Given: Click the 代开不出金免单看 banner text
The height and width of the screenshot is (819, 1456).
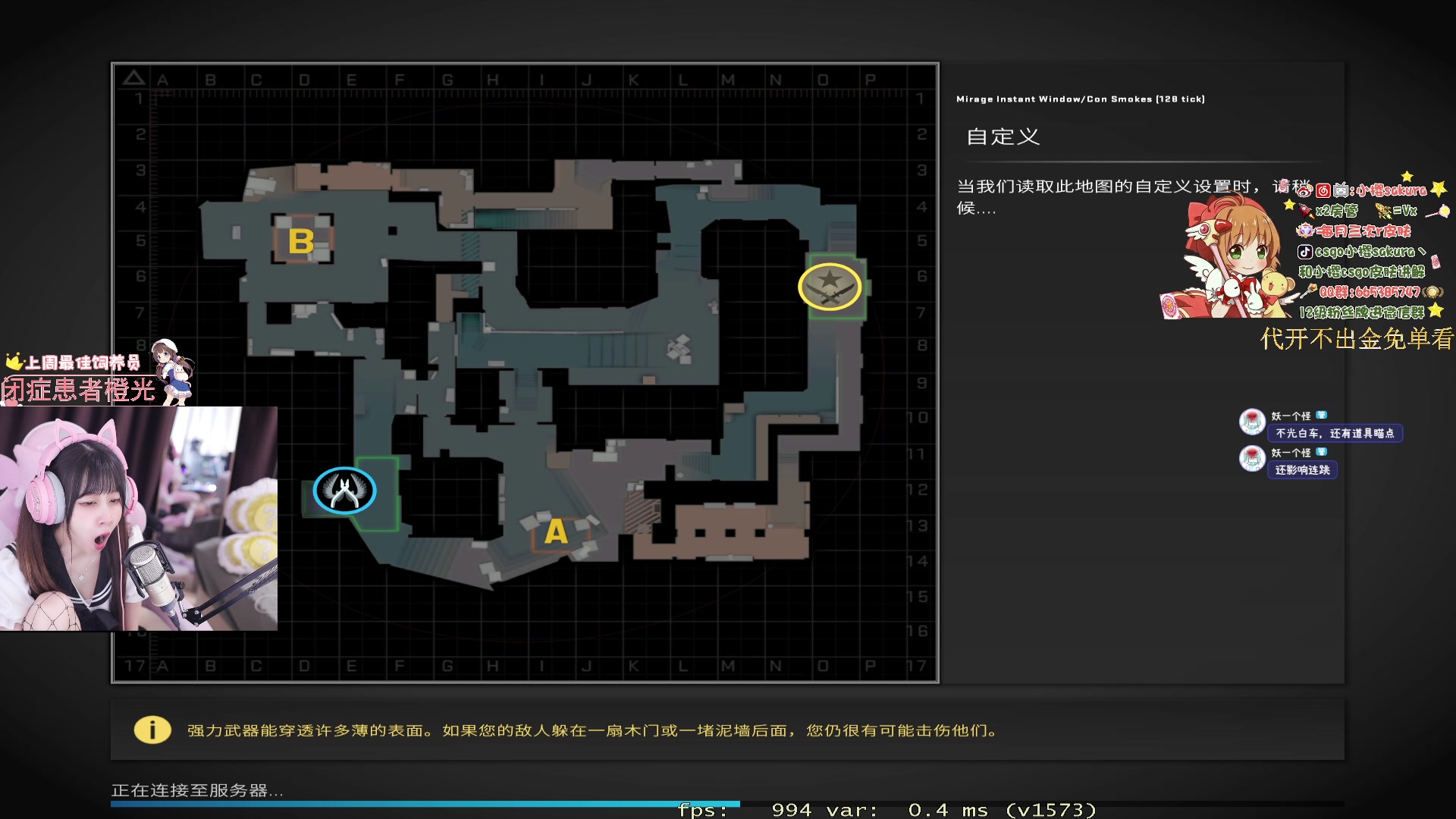Looking at the screenshot, I should (1356, 338).
